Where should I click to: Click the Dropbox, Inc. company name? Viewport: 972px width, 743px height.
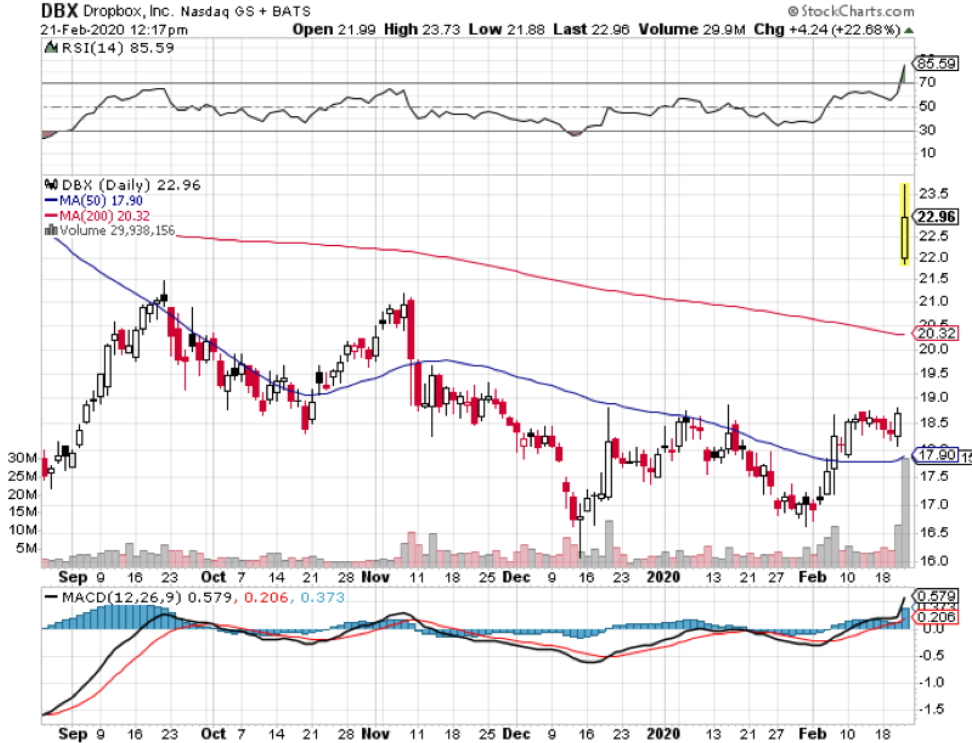(129, 12)
